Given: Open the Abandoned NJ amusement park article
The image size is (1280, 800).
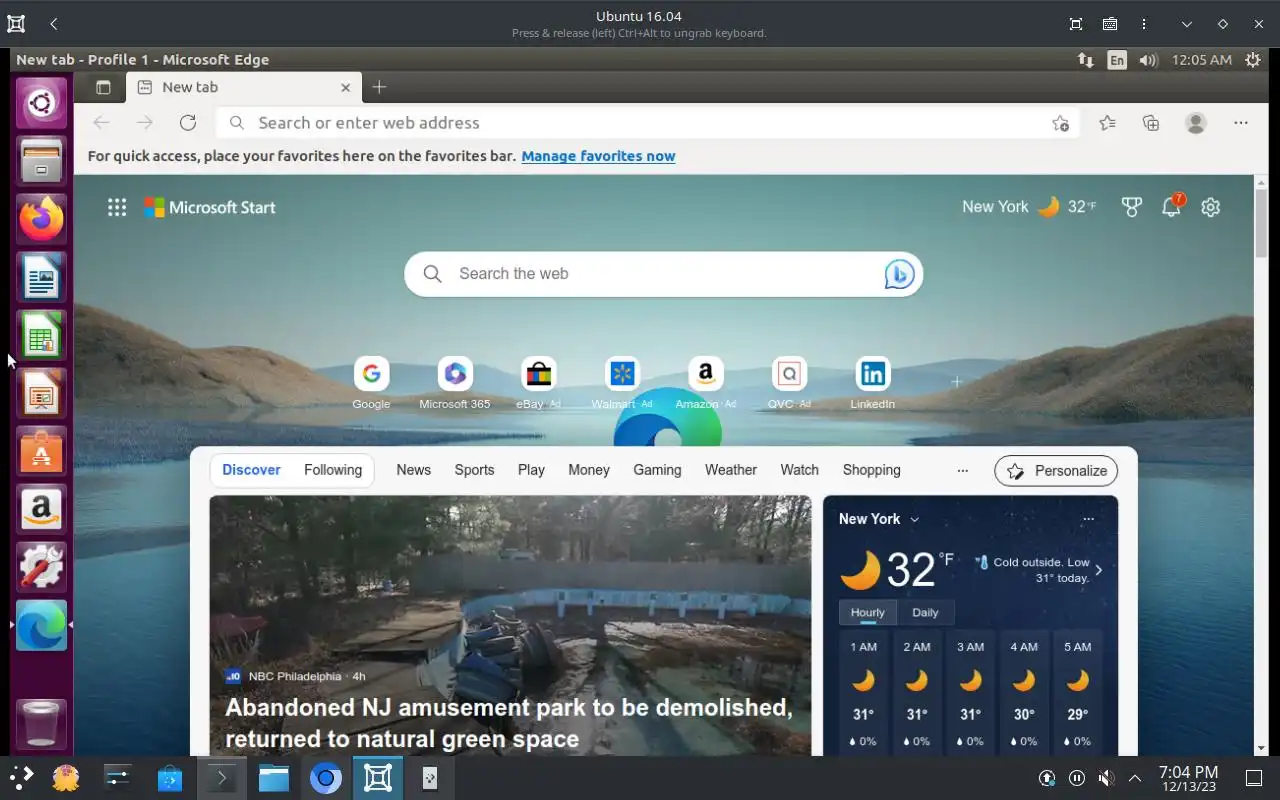Looking at the screenshot, I should (x=510, y=723).
